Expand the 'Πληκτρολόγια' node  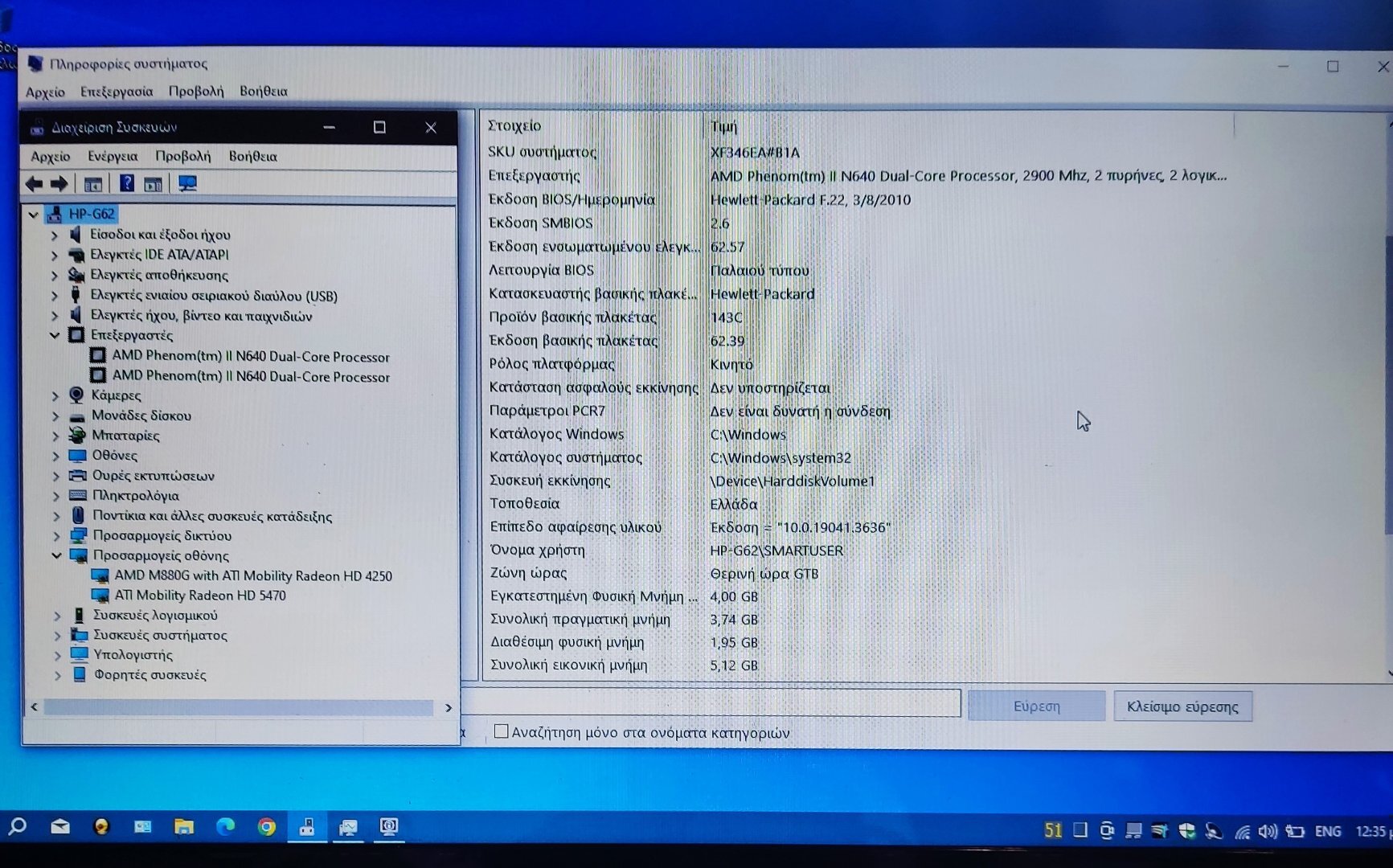(x=56, y=495)
